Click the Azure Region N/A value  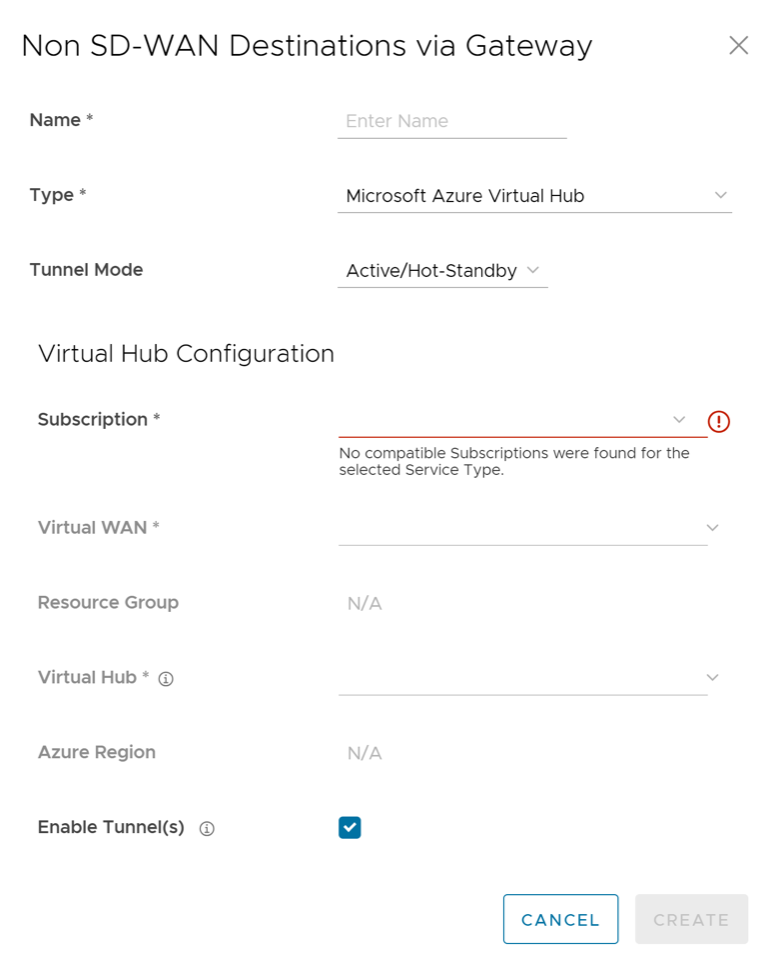tap(365, 754)
